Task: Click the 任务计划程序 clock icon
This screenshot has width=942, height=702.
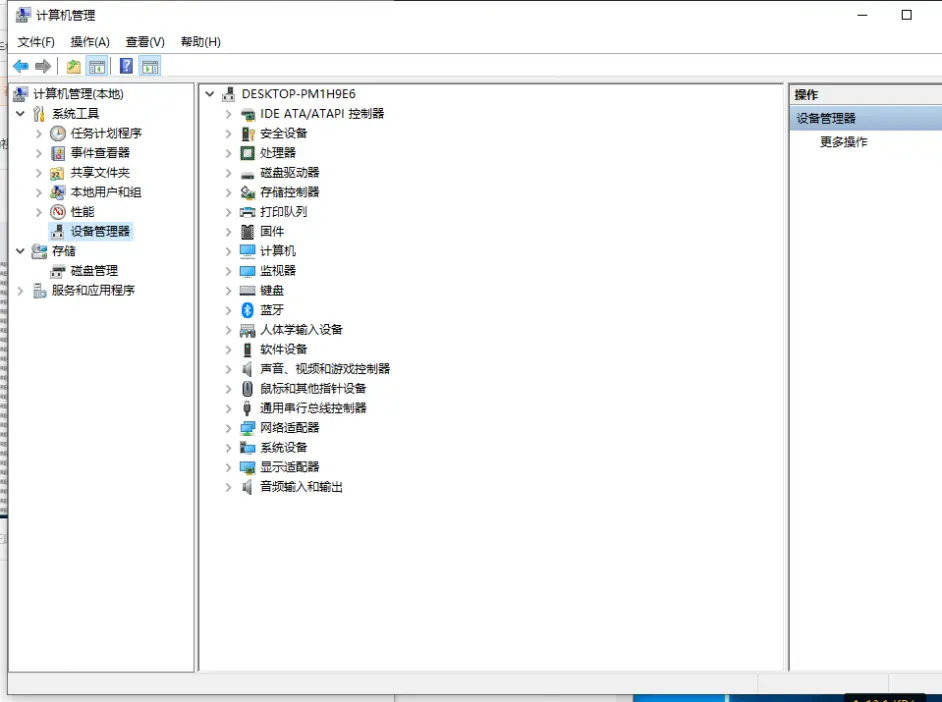Action: (58, 133)
